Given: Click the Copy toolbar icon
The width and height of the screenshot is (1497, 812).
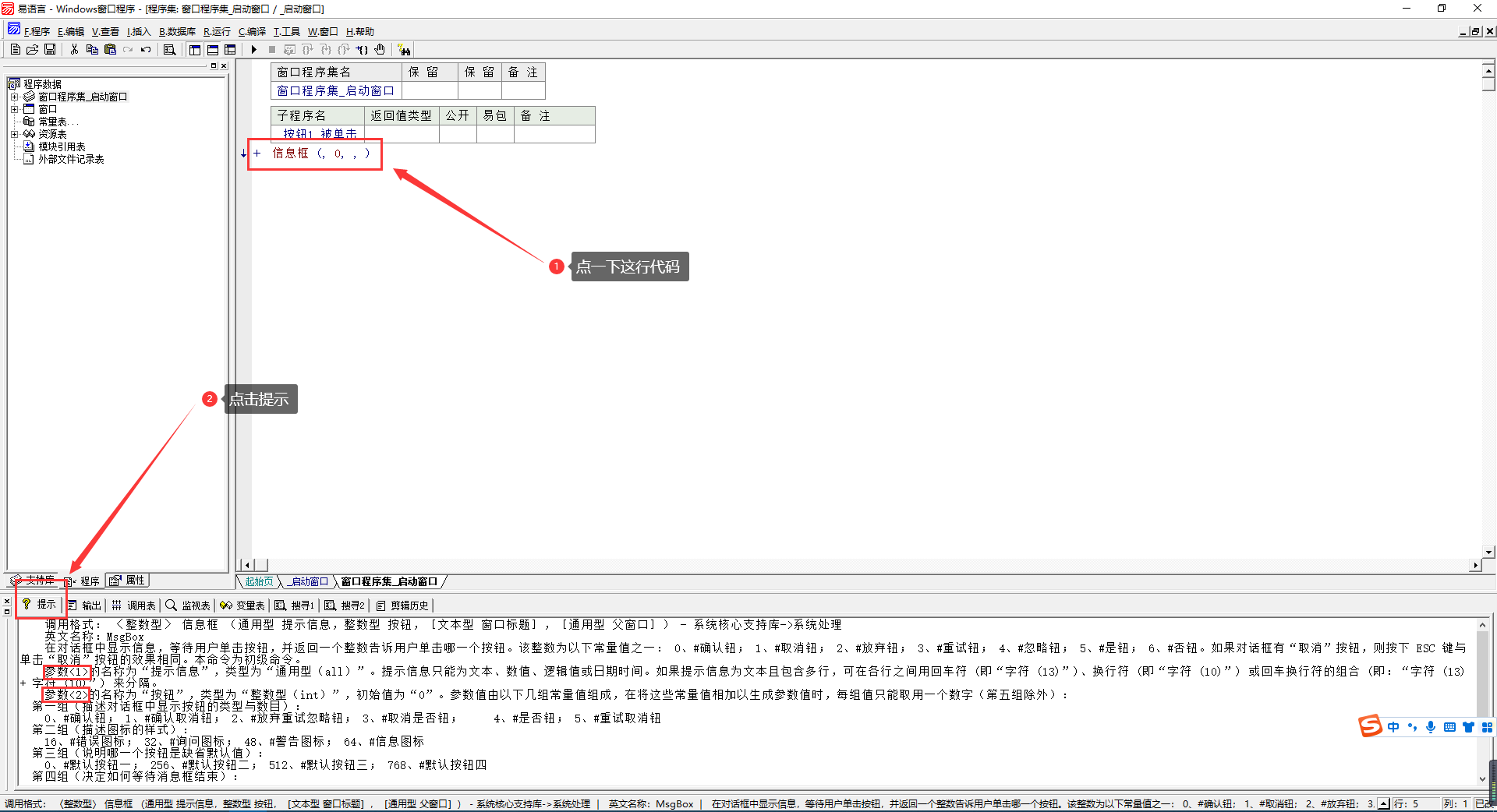Looking at the screenshot, I should [92, 49].
